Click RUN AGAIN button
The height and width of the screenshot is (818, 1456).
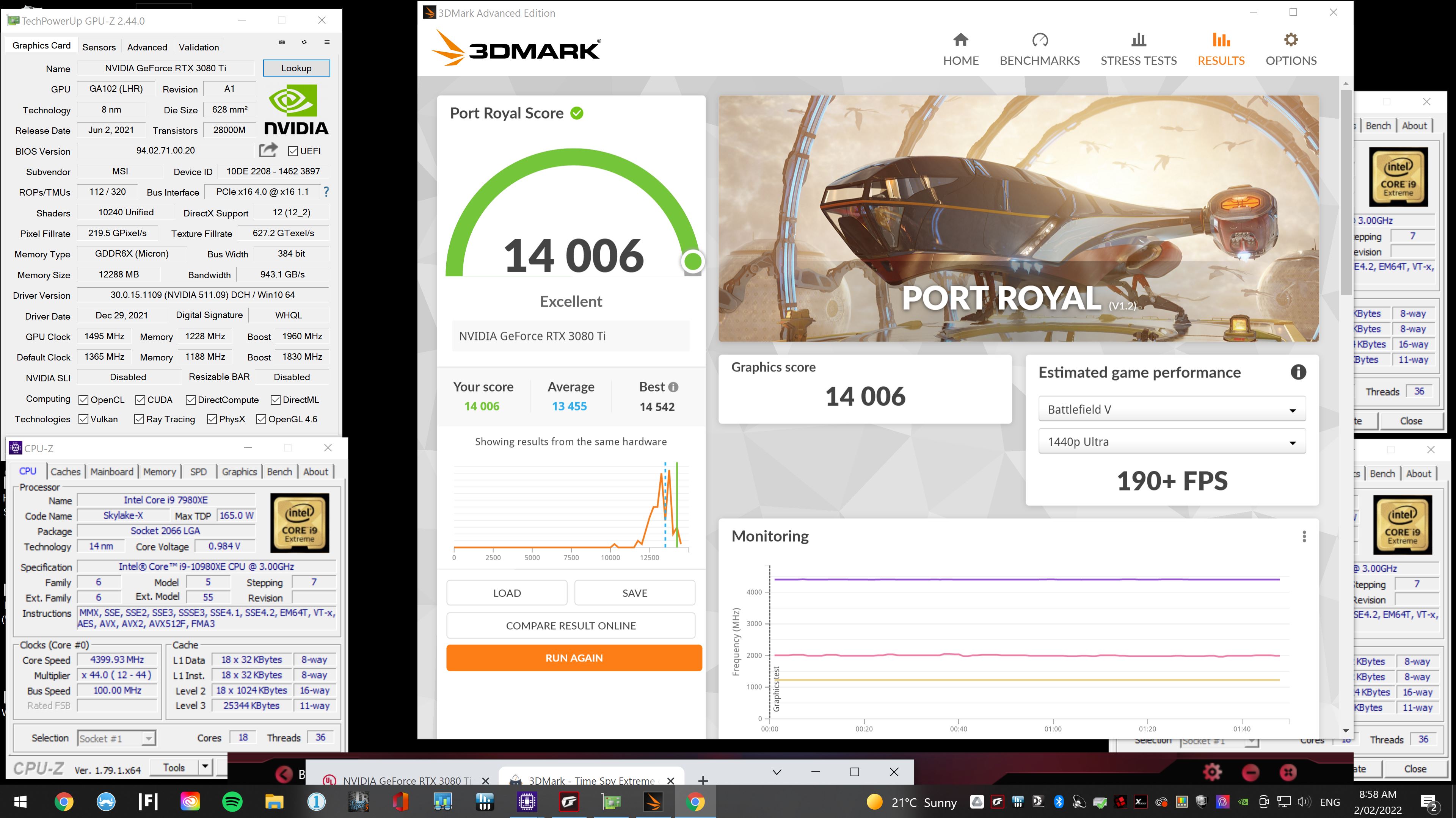point(574,658)
